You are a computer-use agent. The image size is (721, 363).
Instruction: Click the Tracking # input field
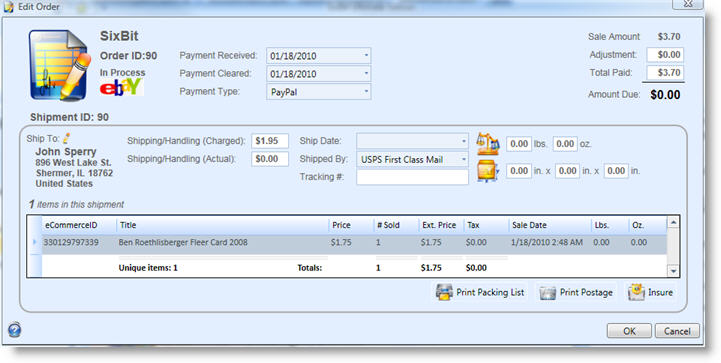tap(412, 177)
